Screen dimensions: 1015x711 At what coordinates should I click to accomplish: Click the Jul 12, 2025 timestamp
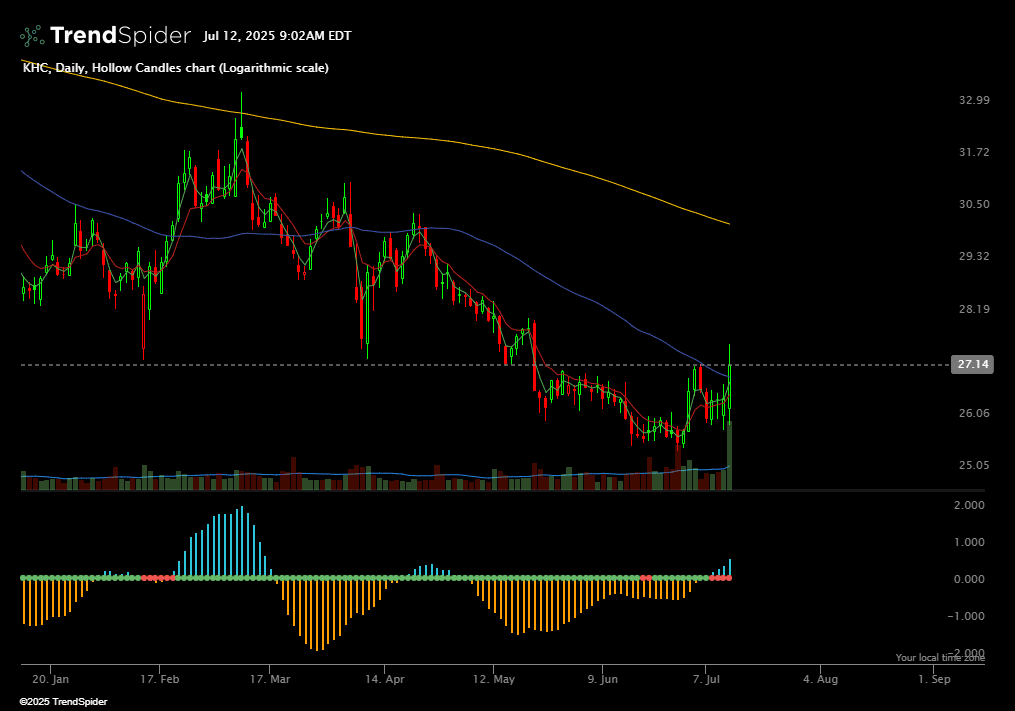coord(276,36)
